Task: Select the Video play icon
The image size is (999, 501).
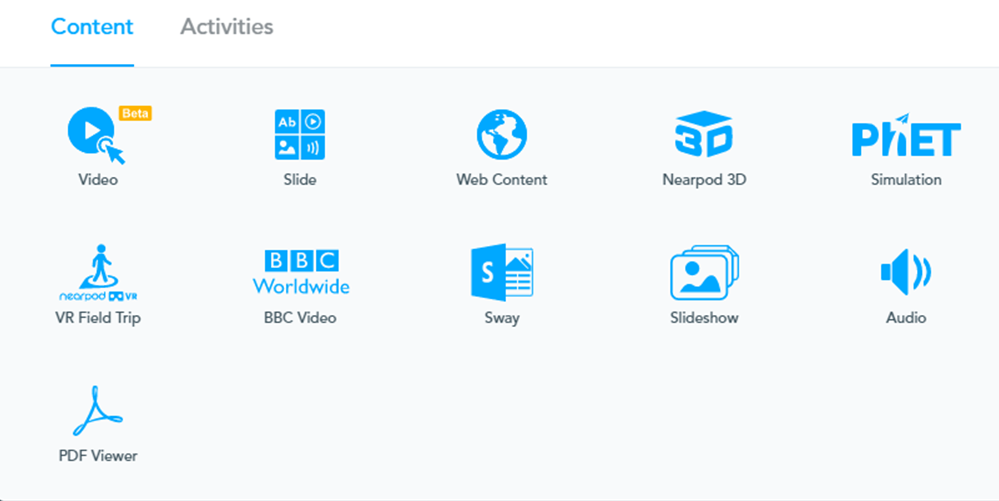Action: (x=96, y=135)
